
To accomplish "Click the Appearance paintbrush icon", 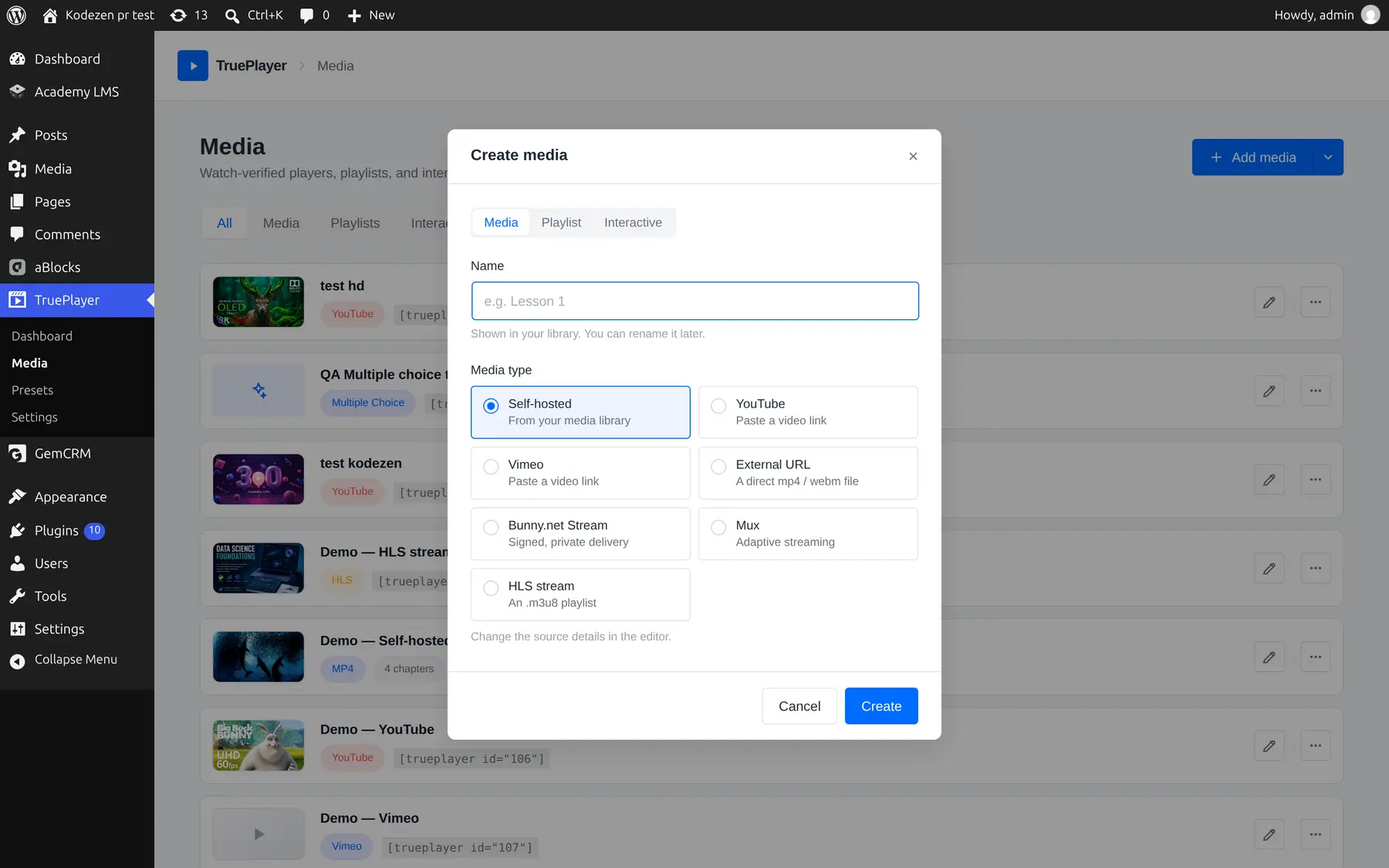I will pos(17,497).
